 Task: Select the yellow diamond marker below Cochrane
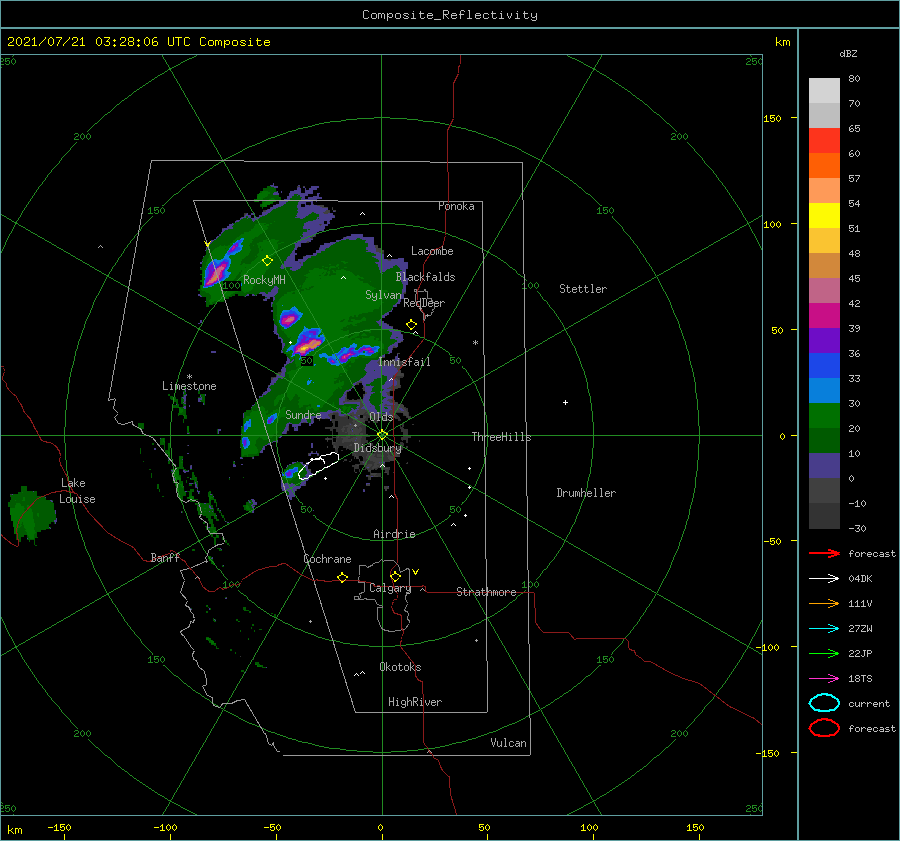point(343,577)
